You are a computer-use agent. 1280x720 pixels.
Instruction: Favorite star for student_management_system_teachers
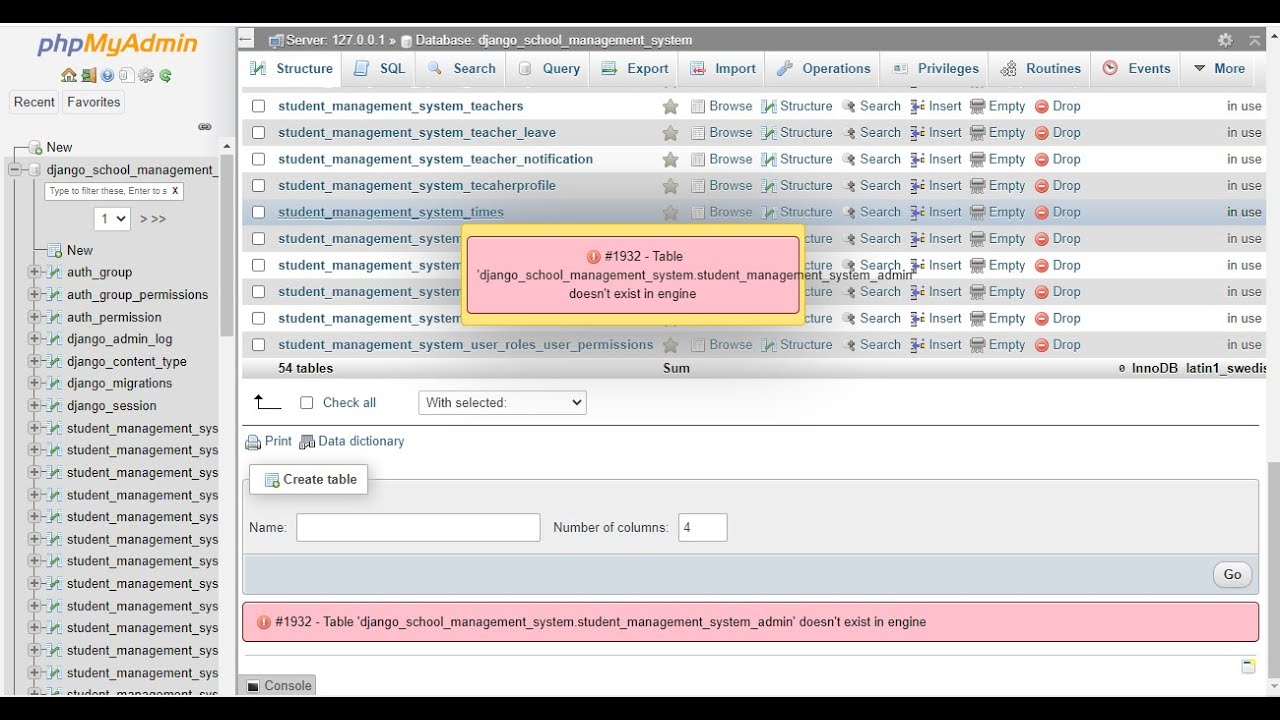(x=670, y=106)
